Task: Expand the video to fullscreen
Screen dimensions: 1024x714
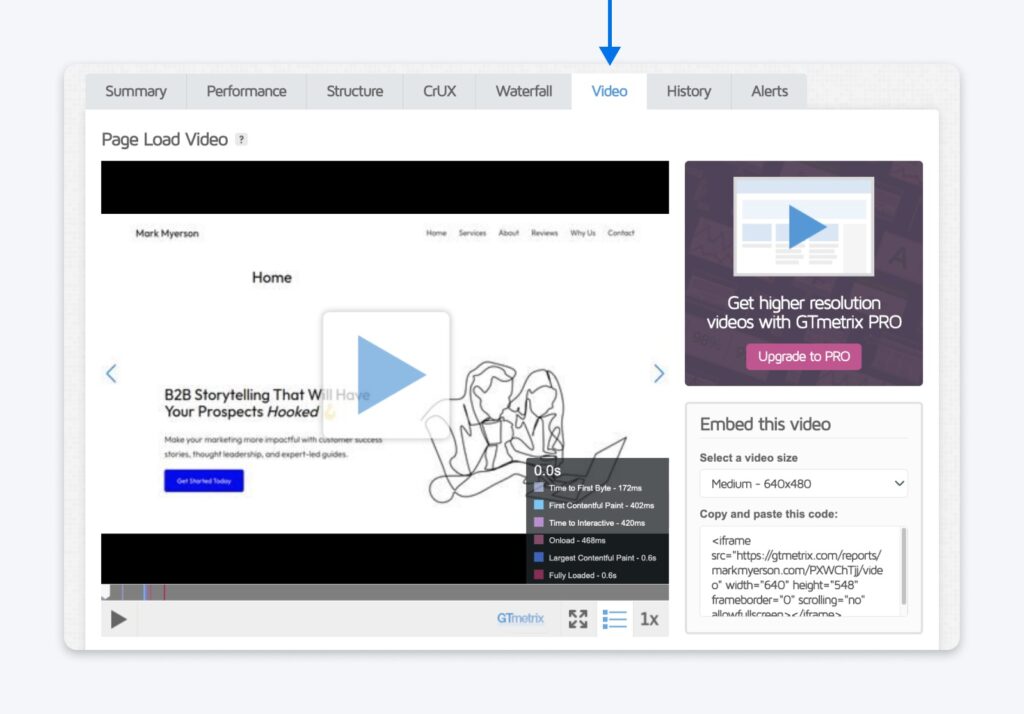Action: (x=578, y=619)
